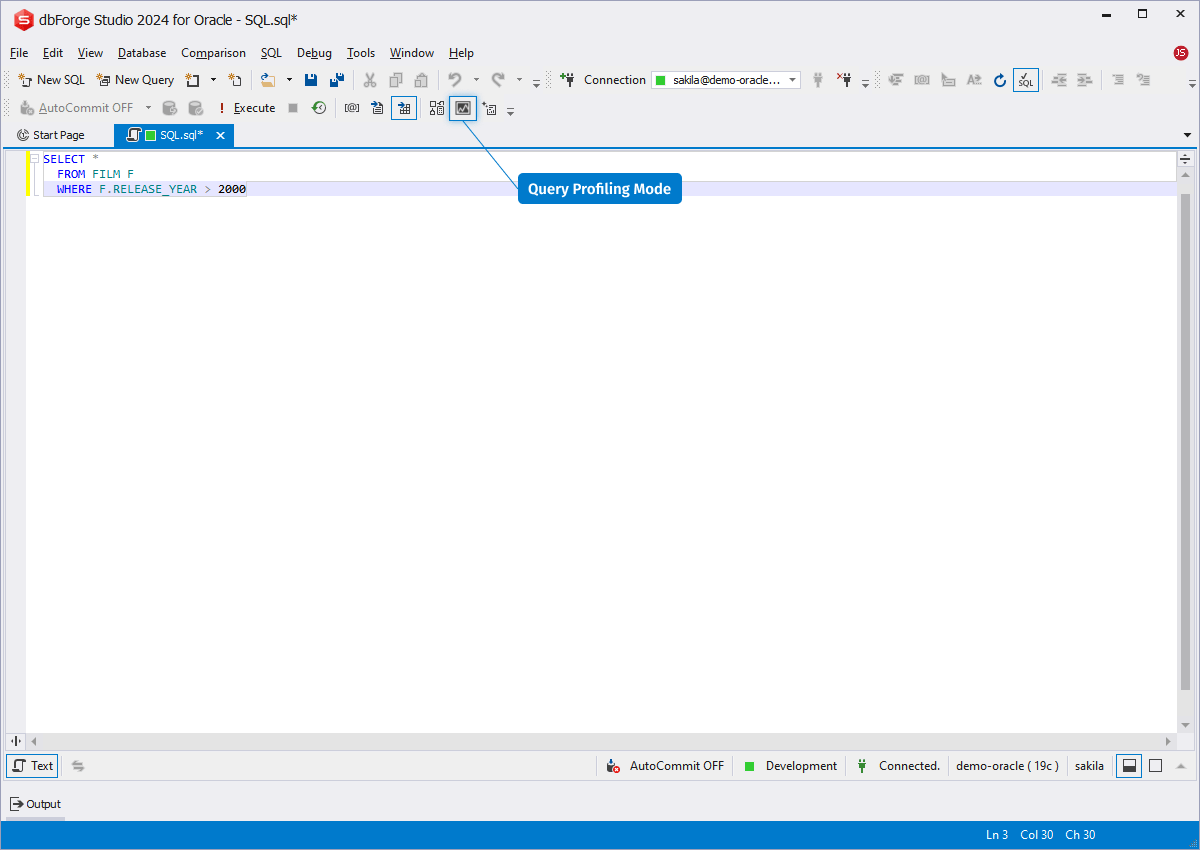Viewport: 1200px width, 850px height.
Task: Click the Paste clipboard icon
Action: (422, 80)
